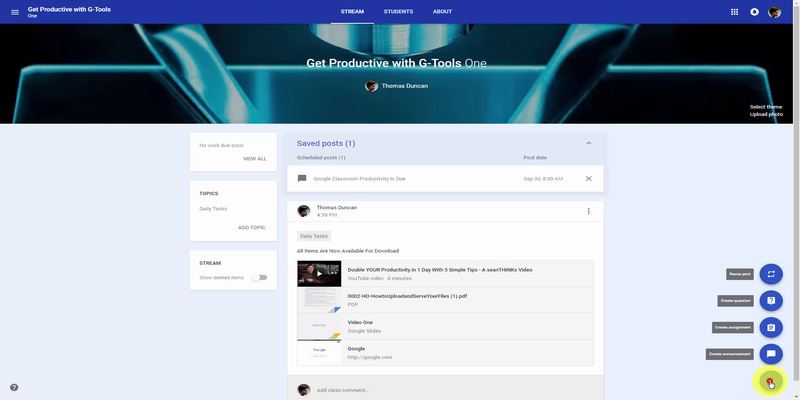Click the Create question button
Viewport: 800px width, 400px height.
pos(771,300)
